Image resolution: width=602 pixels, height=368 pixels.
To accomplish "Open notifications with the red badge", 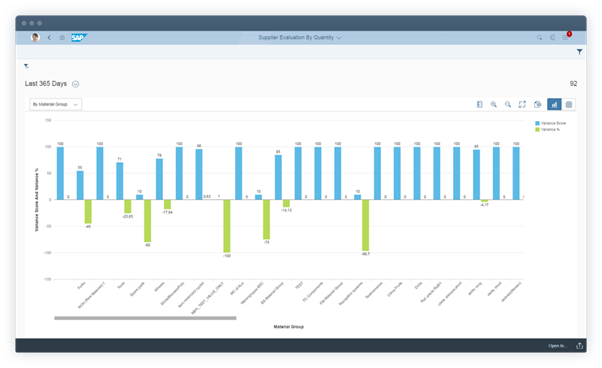I will (x=566, y=36).
